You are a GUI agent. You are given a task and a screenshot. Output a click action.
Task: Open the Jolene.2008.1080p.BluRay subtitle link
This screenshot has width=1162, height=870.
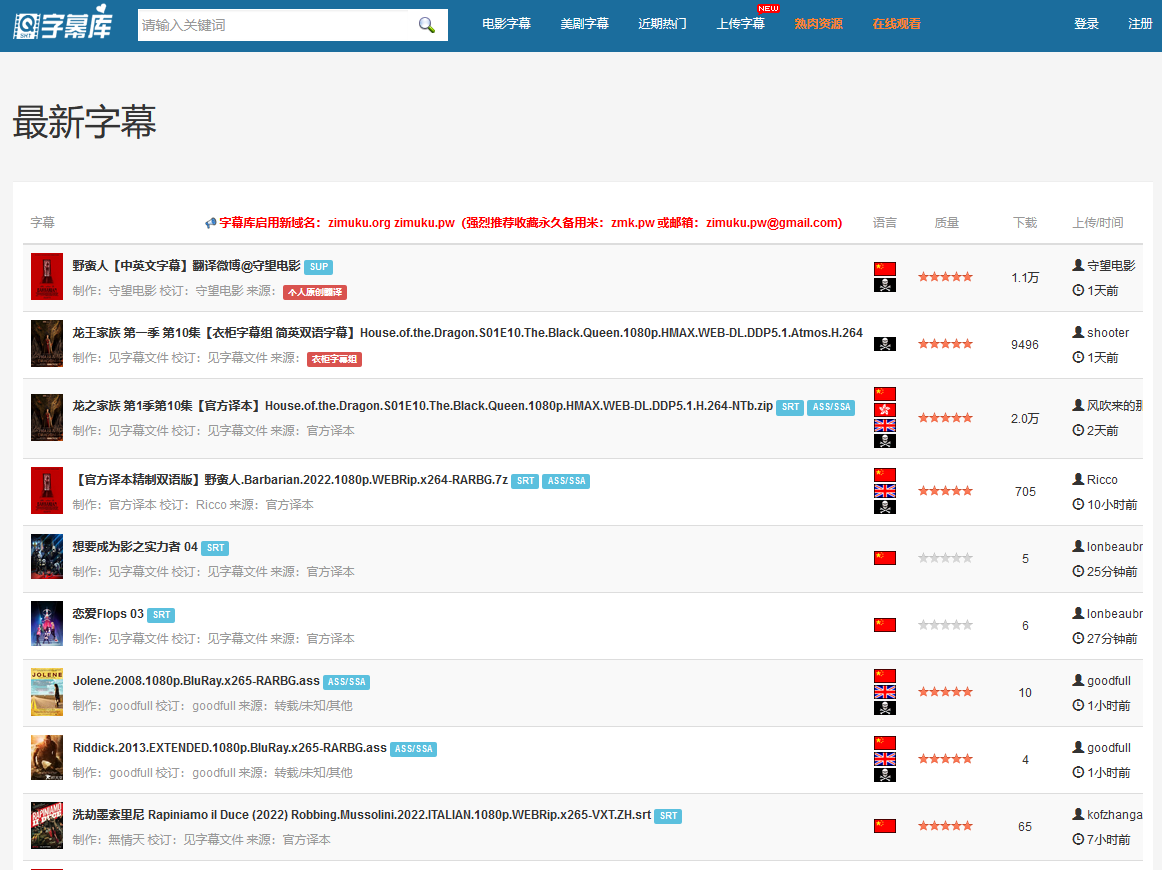[x=196, y=680]
